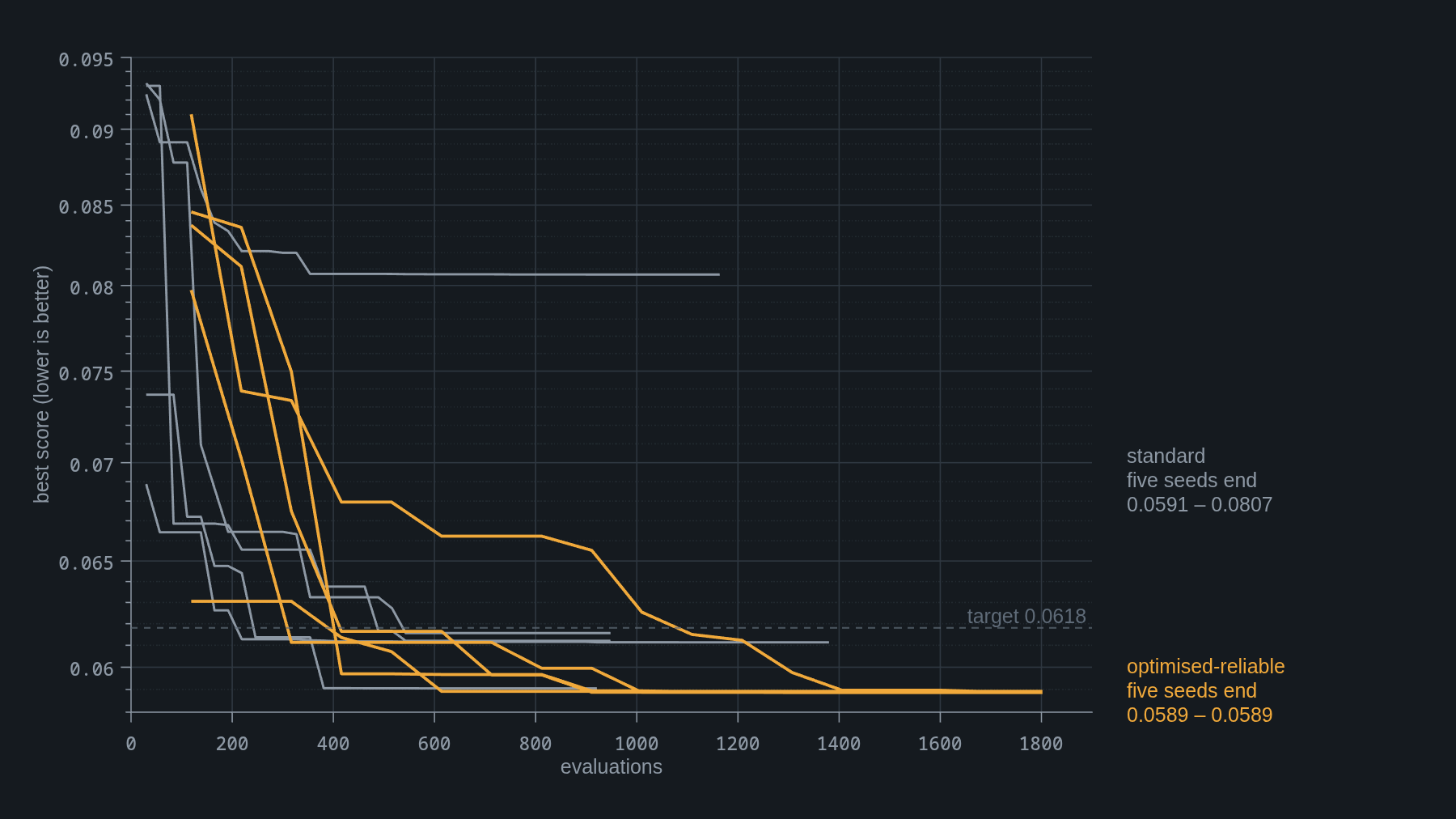Click the 'five seeds end' text under standard

pos(1191,480)
